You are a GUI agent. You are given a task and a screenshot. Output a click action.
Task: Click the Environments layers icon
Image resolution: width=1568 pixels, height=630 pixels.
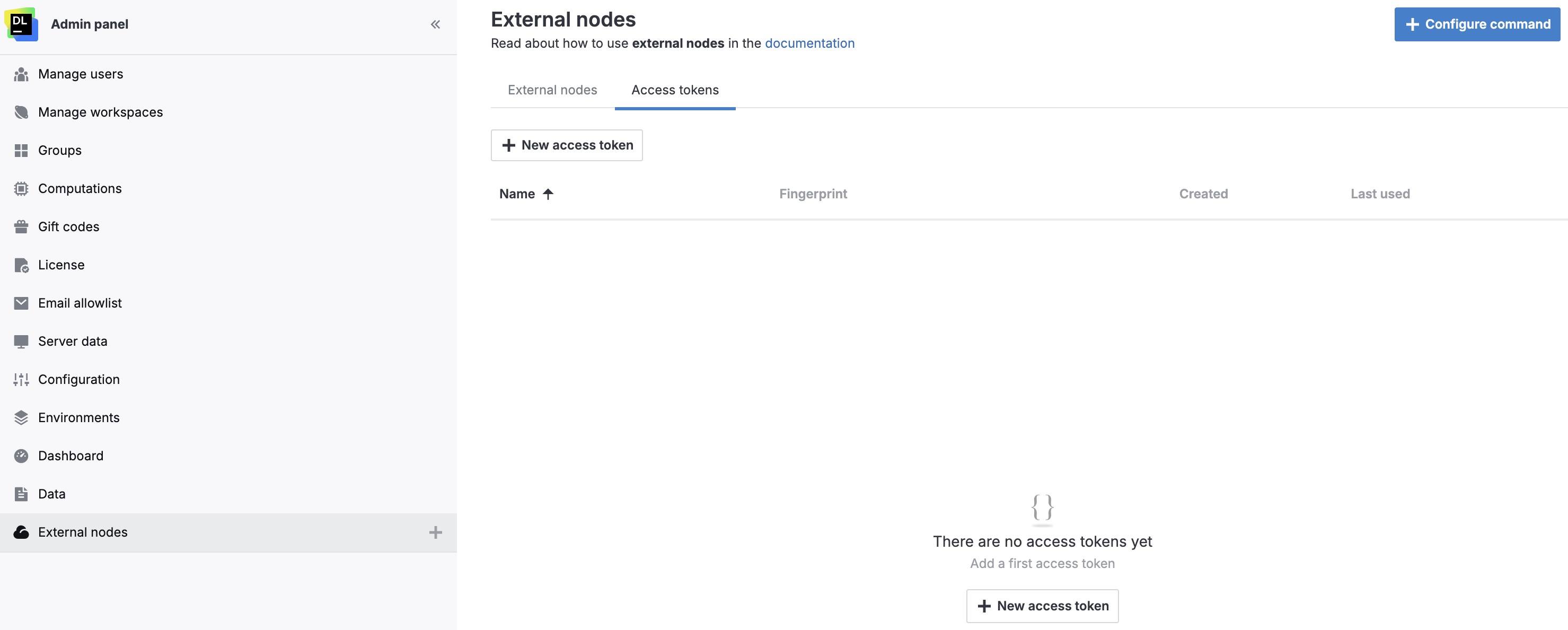21,417
